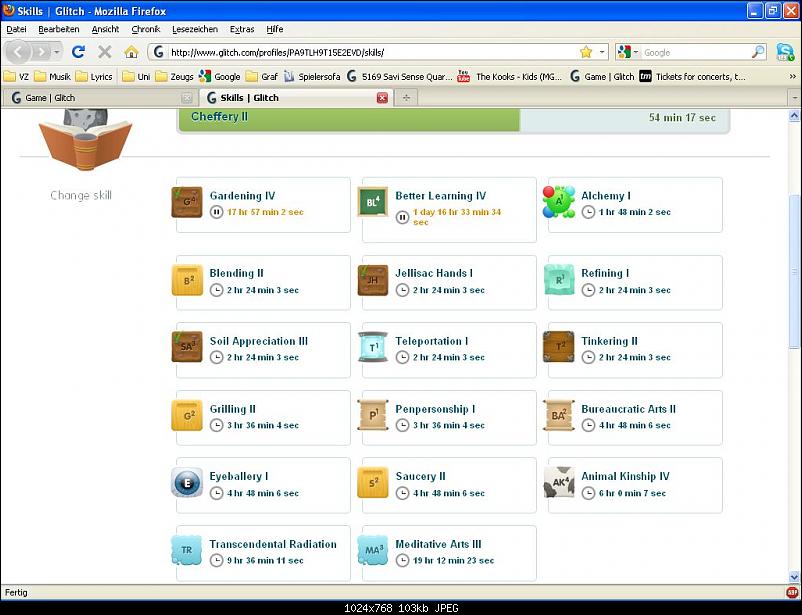Open the URL history dropdown arrow
This screenshot has width=802, height=615.
(x=602, y=52)
